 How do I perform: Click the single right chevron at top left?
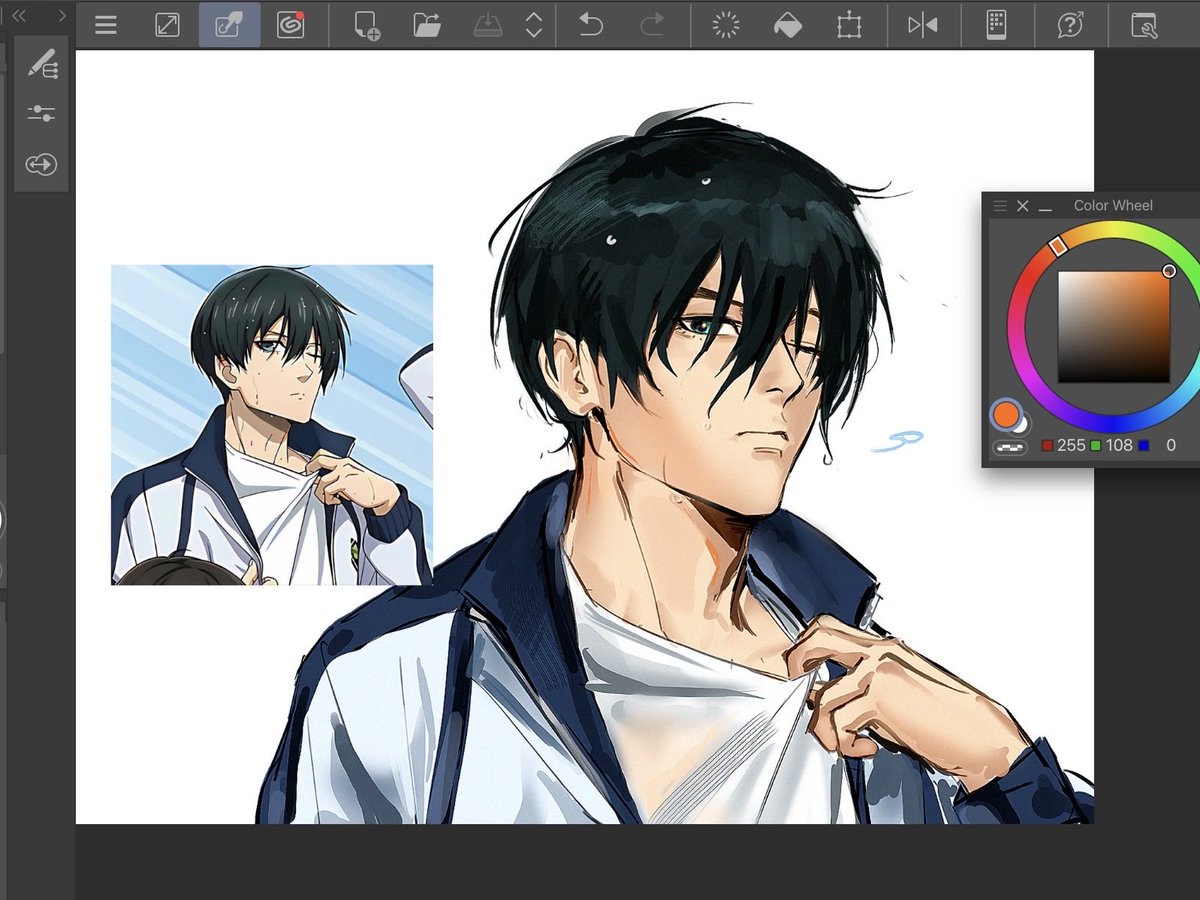click(62, 15)
